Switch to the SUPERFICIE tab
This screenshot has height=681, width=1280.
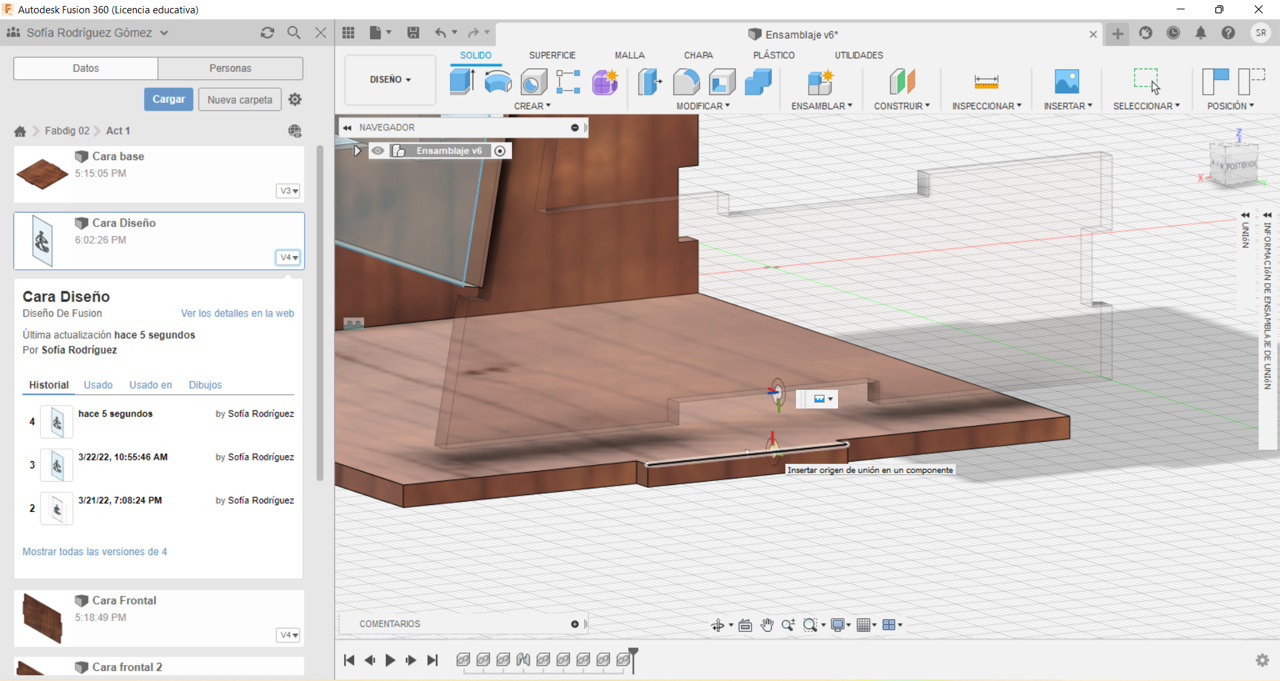(552, 55)
